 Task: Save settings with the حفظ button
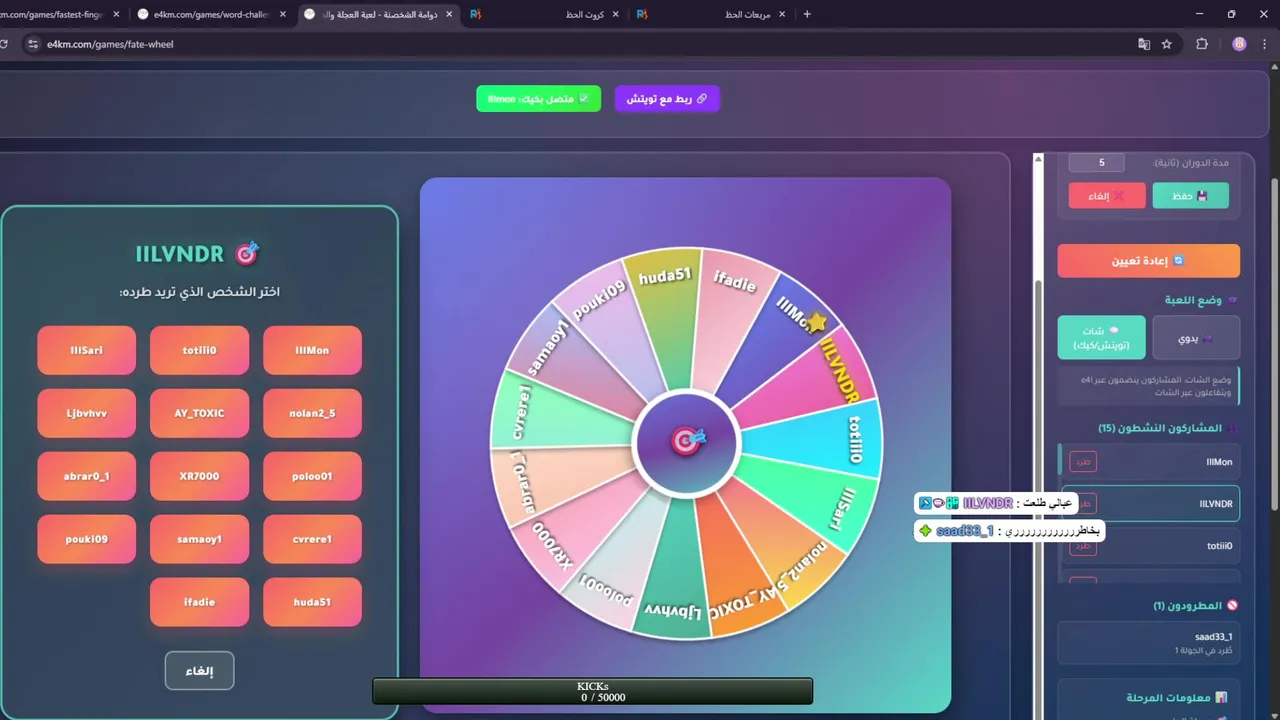pyautogui.click(x=1190, y=196)
